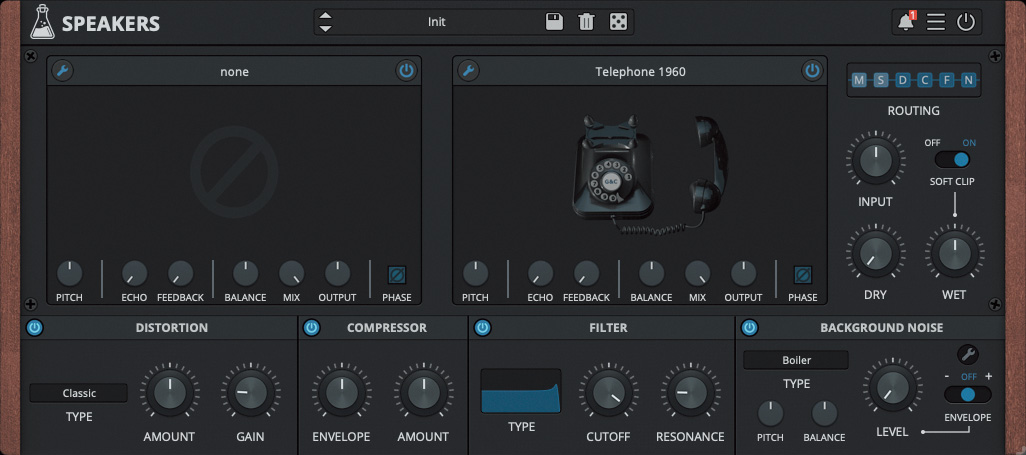Click Balance knob of Telephone 1960 speaker
Image resolution: width=1026 pixels, height=455 pixels.
[651, 274]
